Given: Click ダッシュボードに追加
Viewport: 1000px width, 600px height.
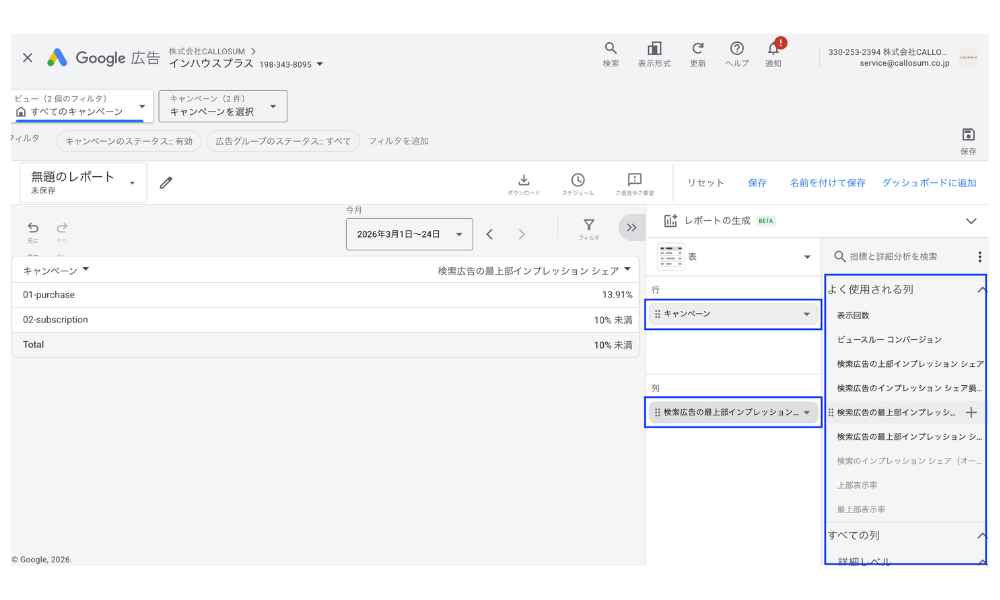Looking at the screenshot, I should 929,183.
